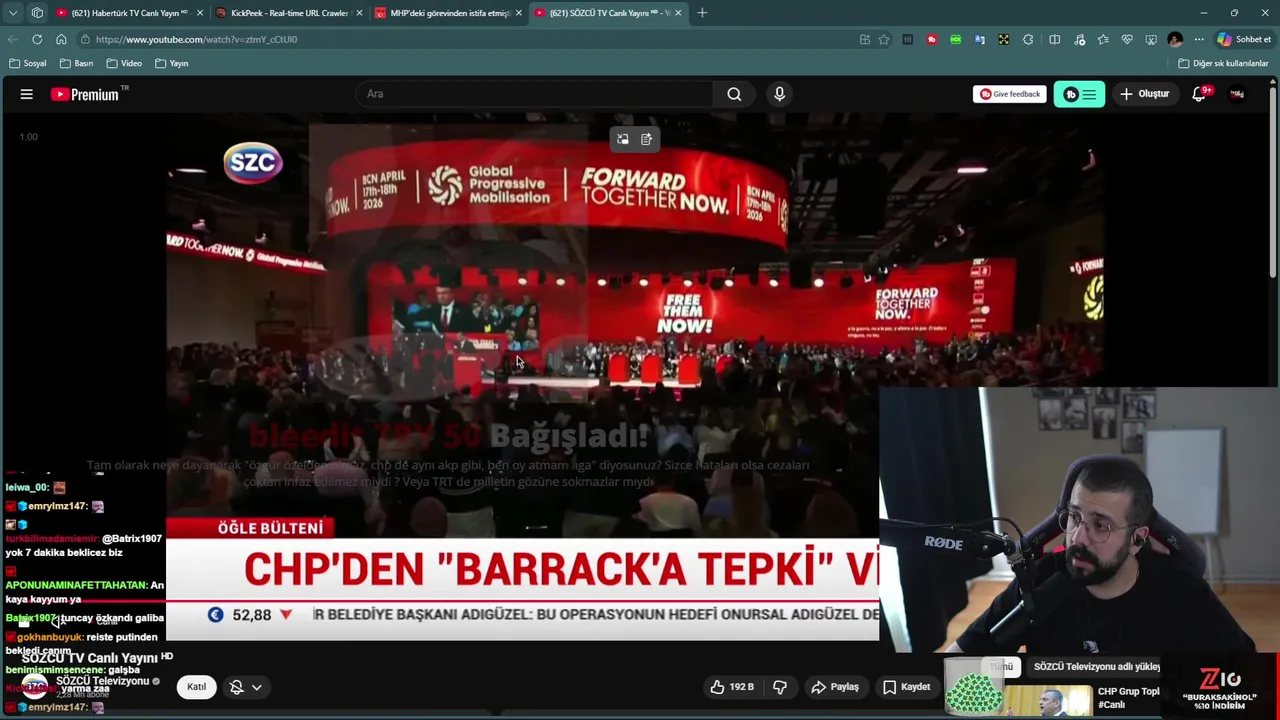Viewport: 1280px width, 720px height.
Task: Click the Tümü chip in sidebar
Action: 1002,667
